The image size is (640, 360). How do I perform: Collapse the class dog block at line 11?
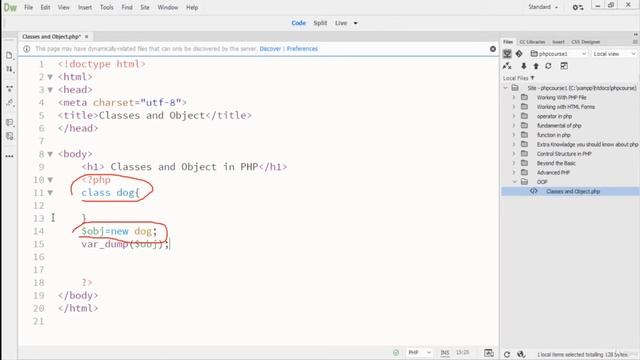(x=50, y=193)
